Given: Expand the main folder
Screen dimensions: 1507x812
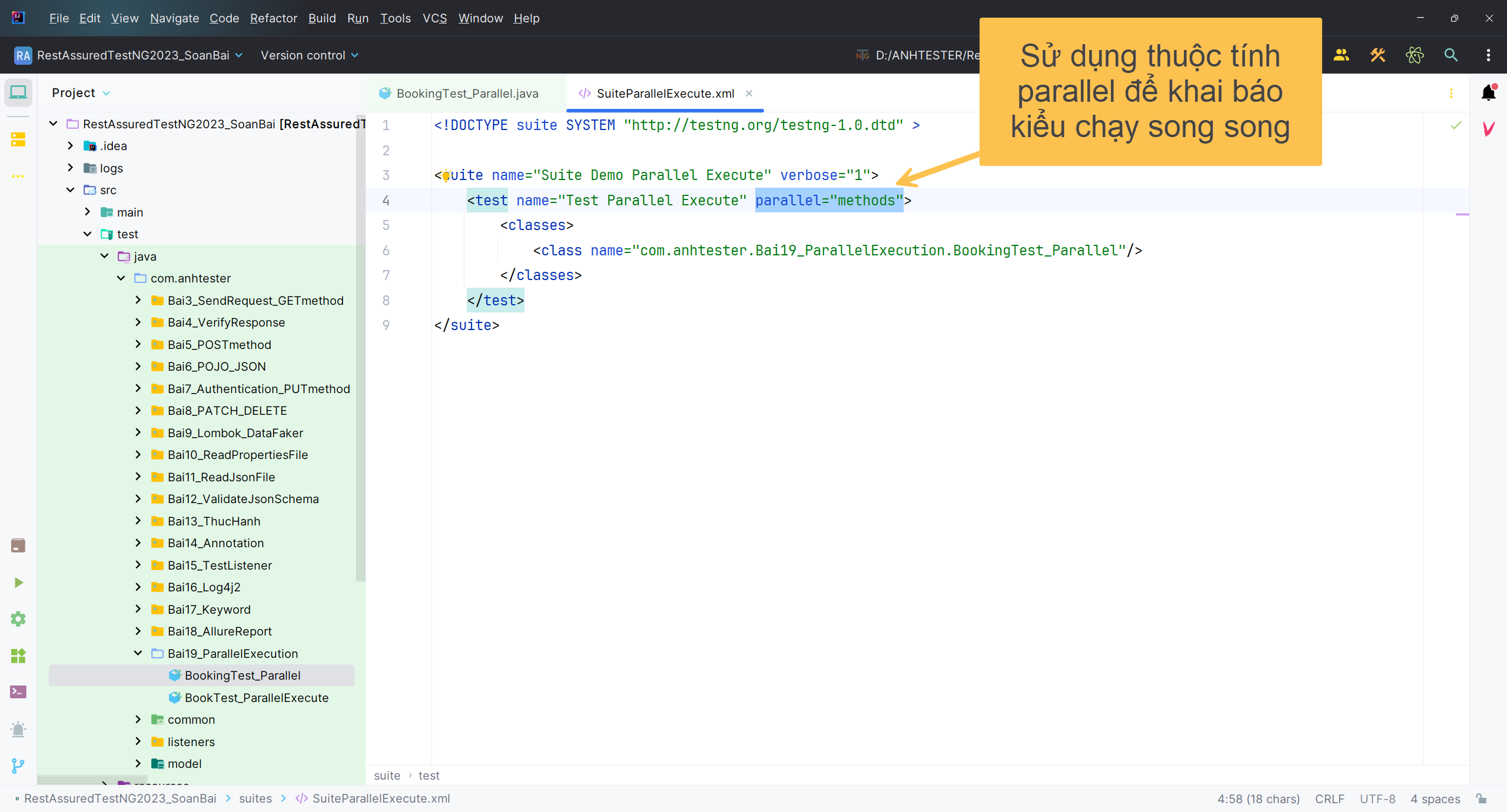Looking at the screenshot, I should coord(87,212).
